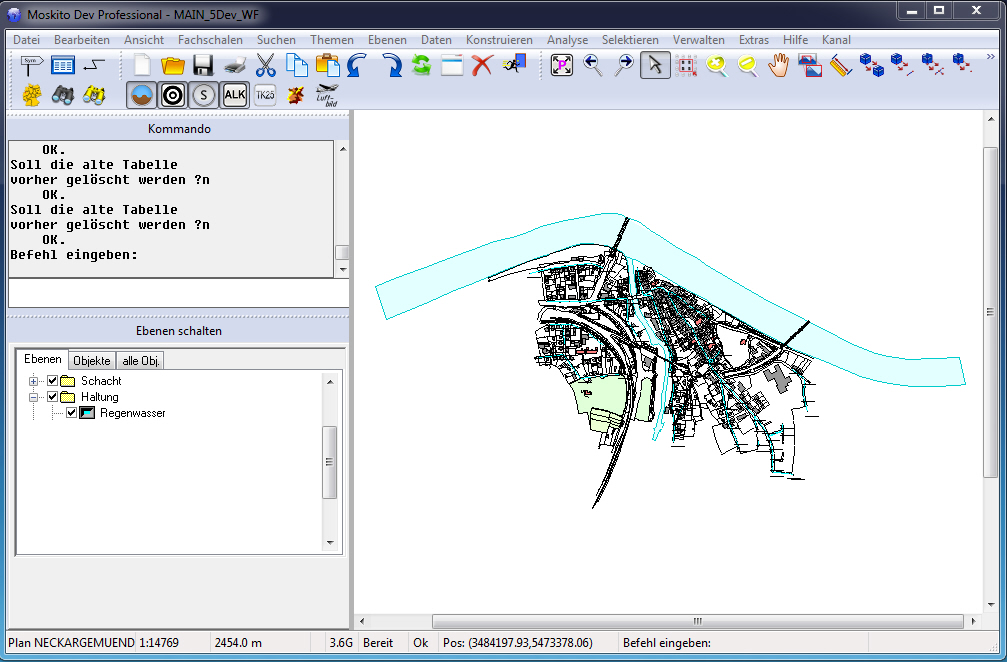Activate the pan hand tool
The image size is (1007, 662).
(x=778, y=66)
